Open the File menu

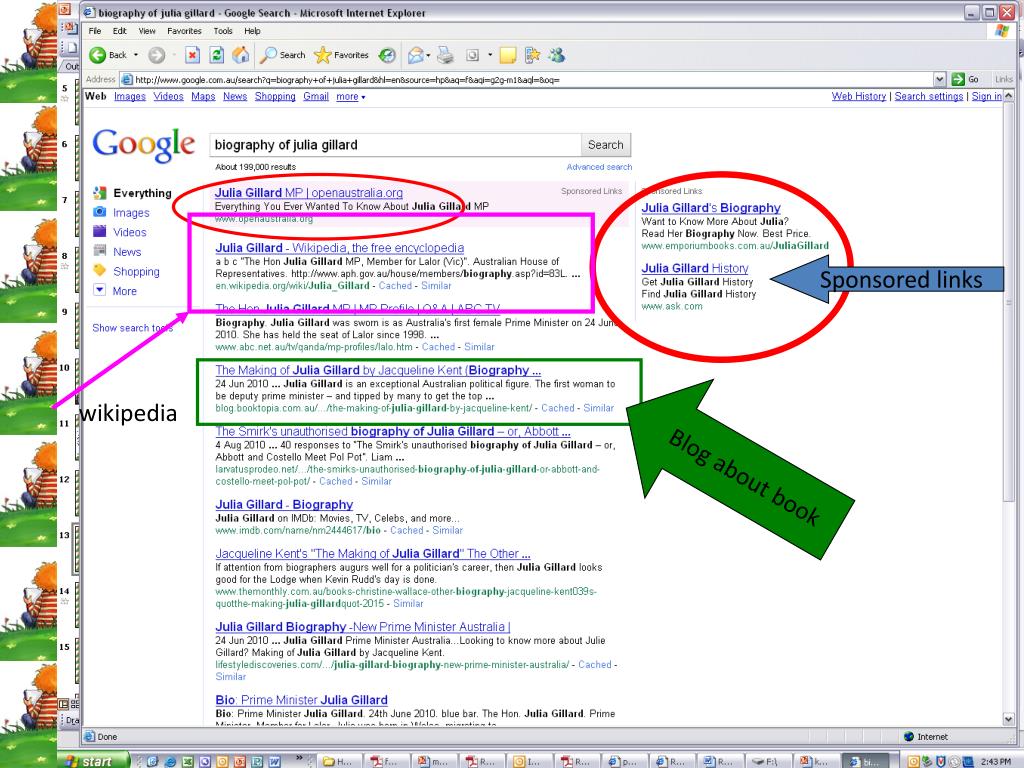point(95,31)
